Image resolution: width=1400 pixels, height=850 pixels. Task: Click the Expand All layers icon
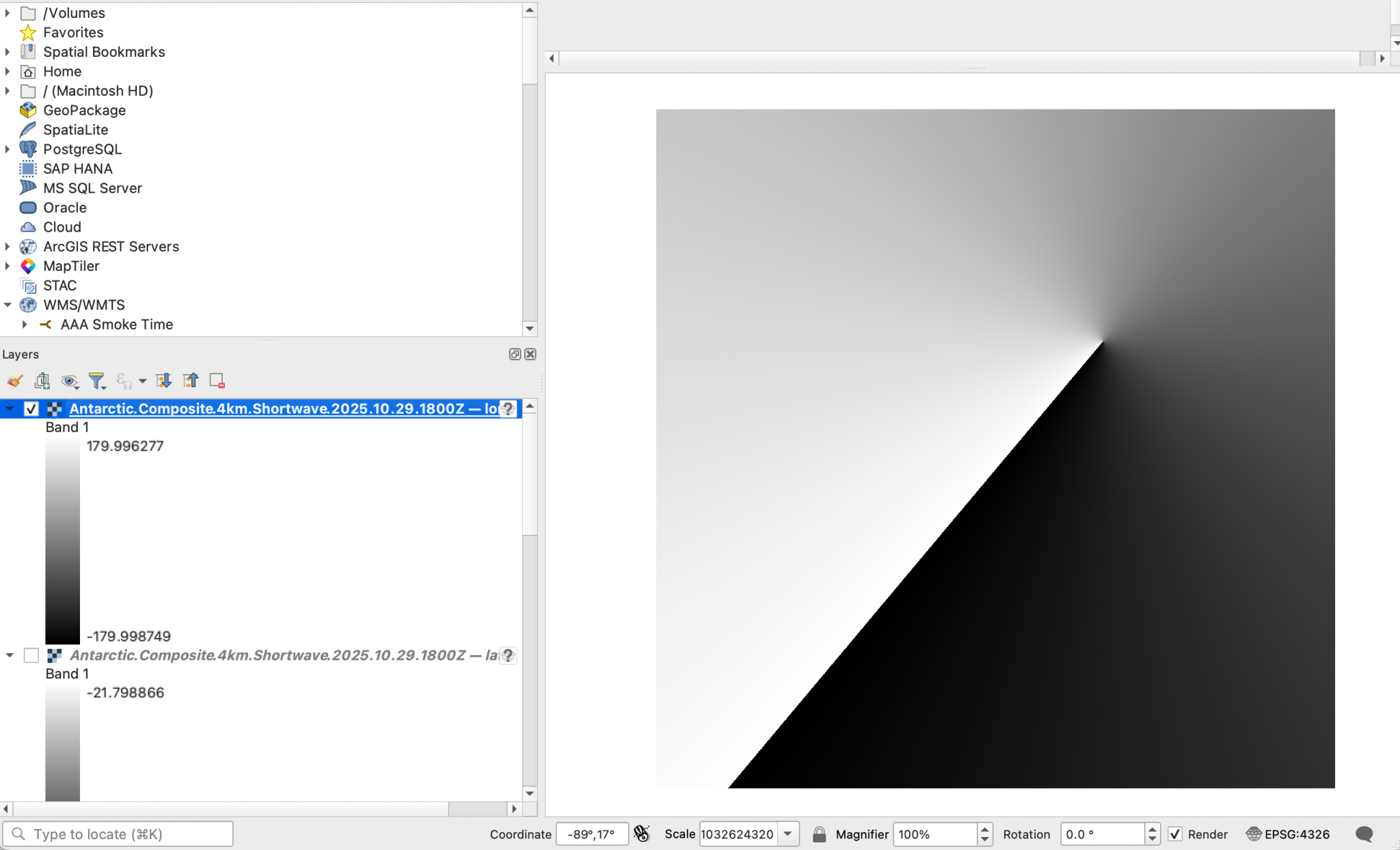(x=163, y=381)
